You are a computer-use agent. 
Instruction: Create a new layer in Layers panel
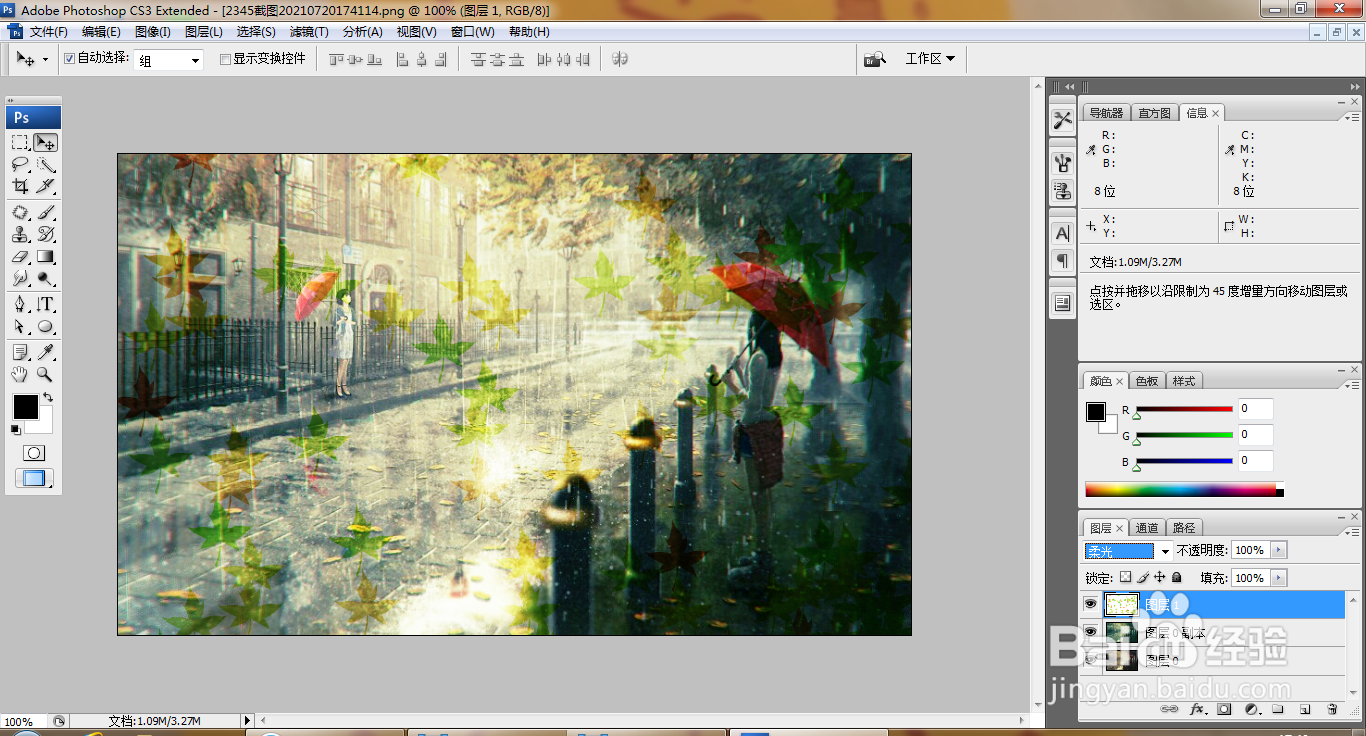click(x=1305, y=709)
